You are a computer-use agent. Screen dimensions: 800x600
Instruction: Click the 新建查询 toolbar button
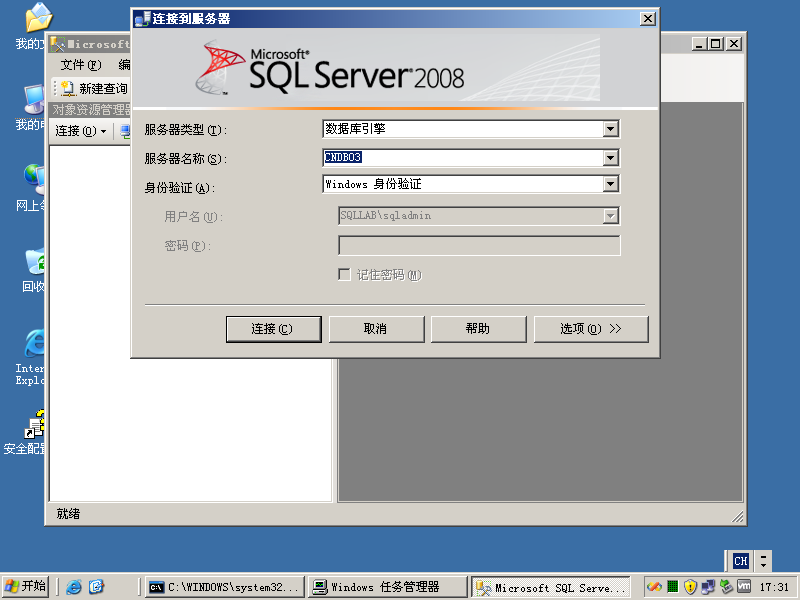tap(94, 88)
